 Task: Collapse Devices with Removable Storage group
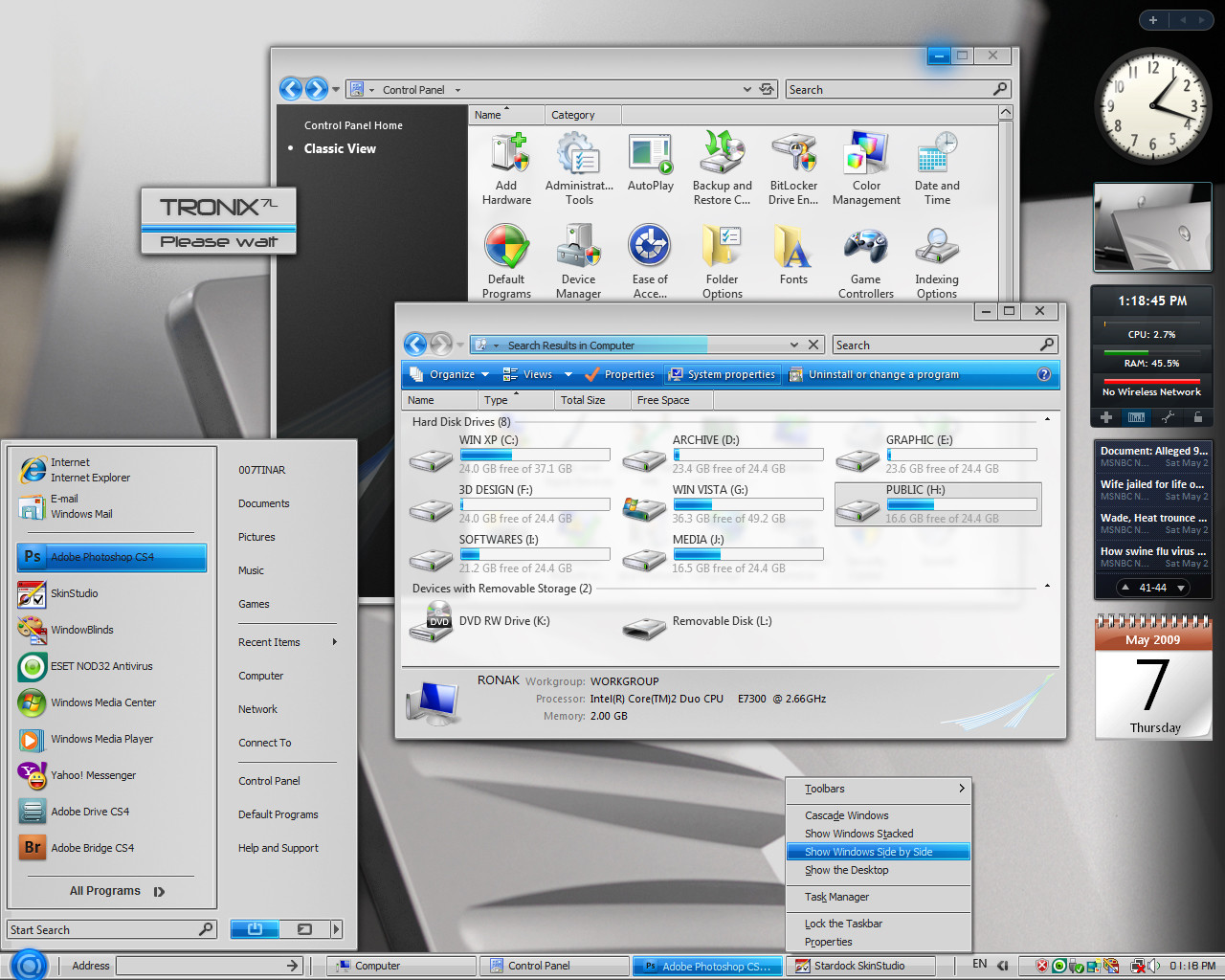[x=1047, y=587]
